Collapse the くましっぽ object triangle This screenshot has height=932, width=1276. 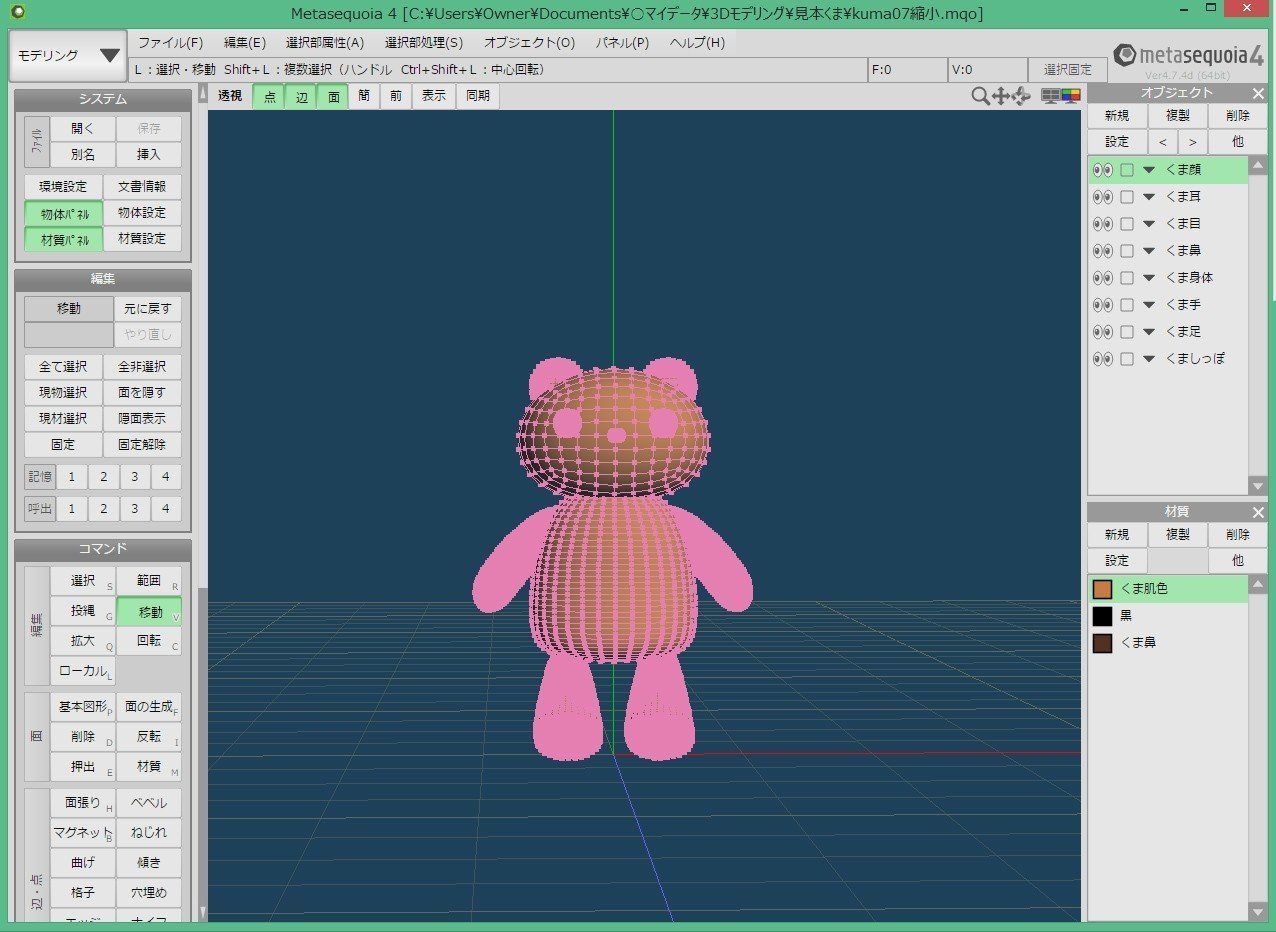tap(1149, 358)
